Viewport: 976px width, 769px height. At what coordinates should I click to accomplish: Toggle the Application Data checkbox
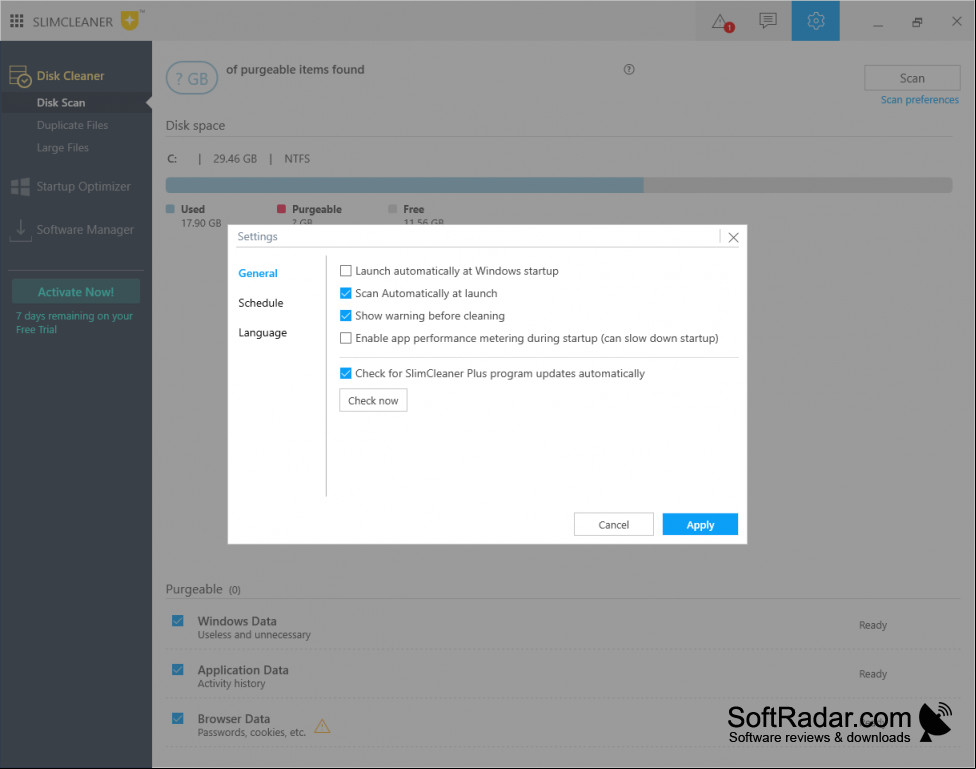pyautogui.click(x=178, y=669)
